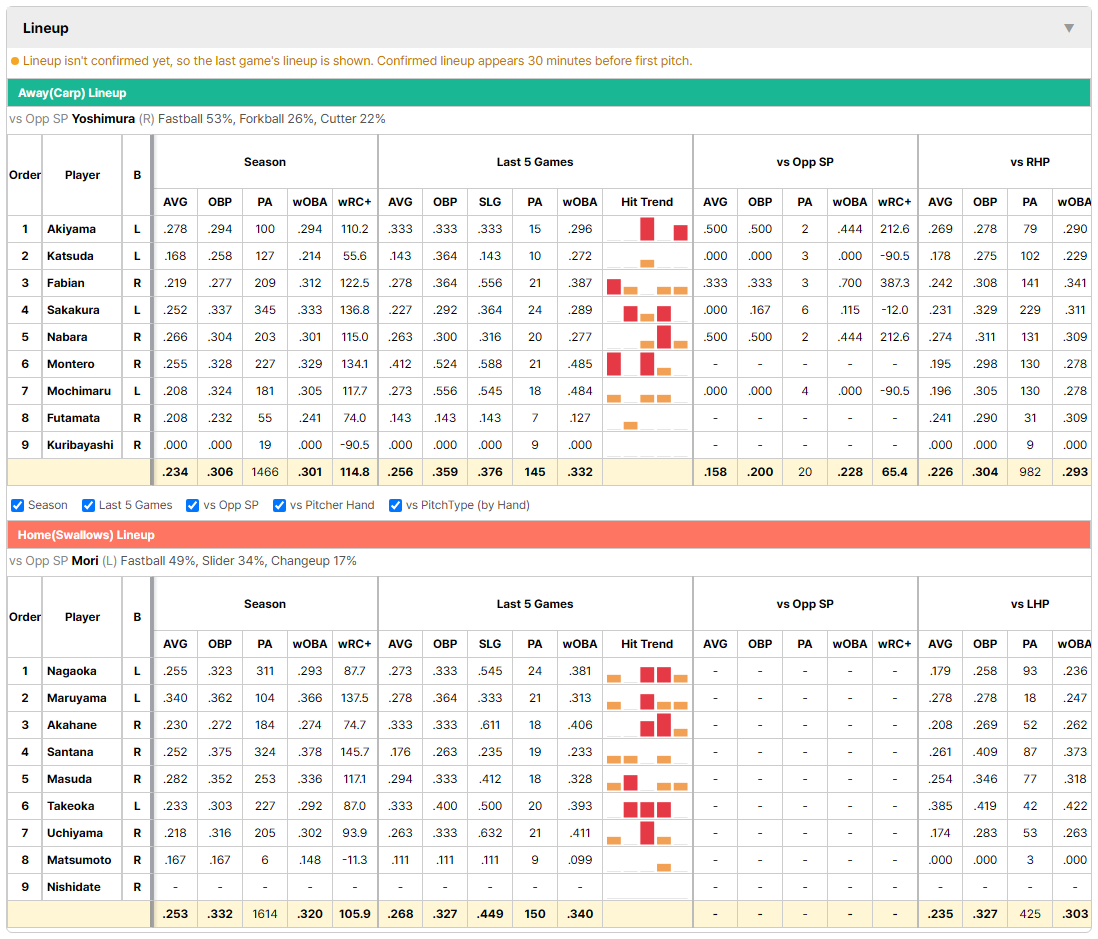Sort Carp table by season wRC+
This screenshot has height=939, width=1098.
[x=354, y=202]
